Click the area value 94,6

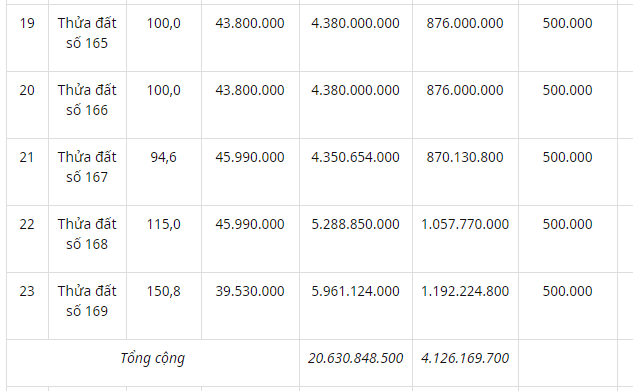pos(163,157)
